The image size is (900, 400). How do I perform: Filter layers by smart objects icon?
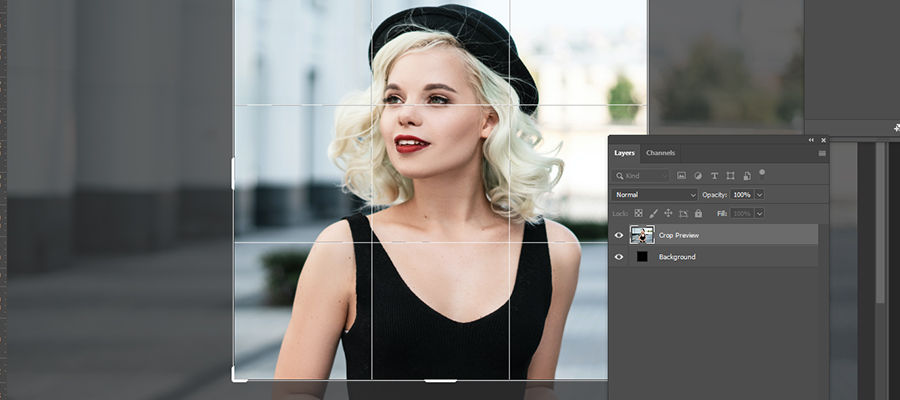click(x=747, y=176)
